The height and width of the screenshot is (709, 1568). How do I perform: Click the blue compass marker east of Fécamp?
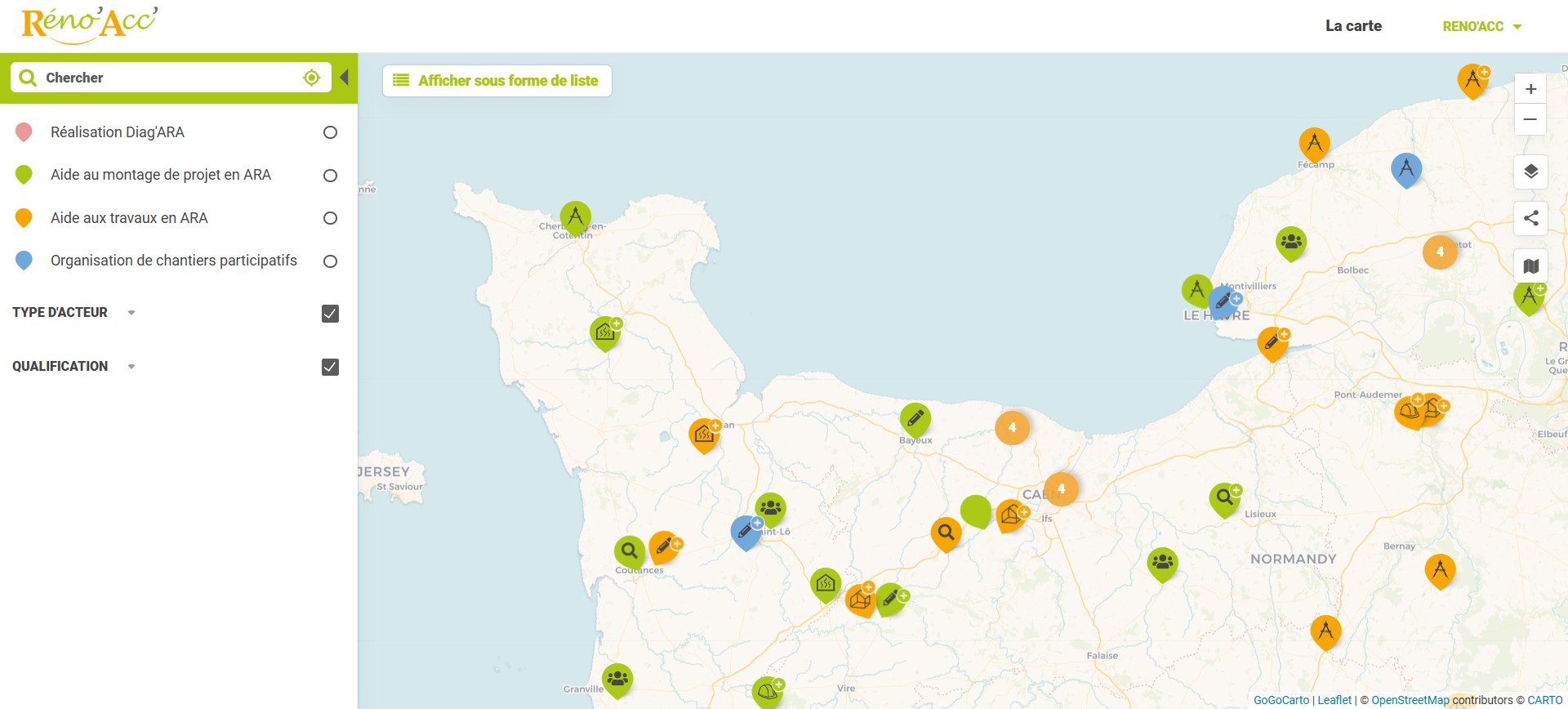[1405, 169]
